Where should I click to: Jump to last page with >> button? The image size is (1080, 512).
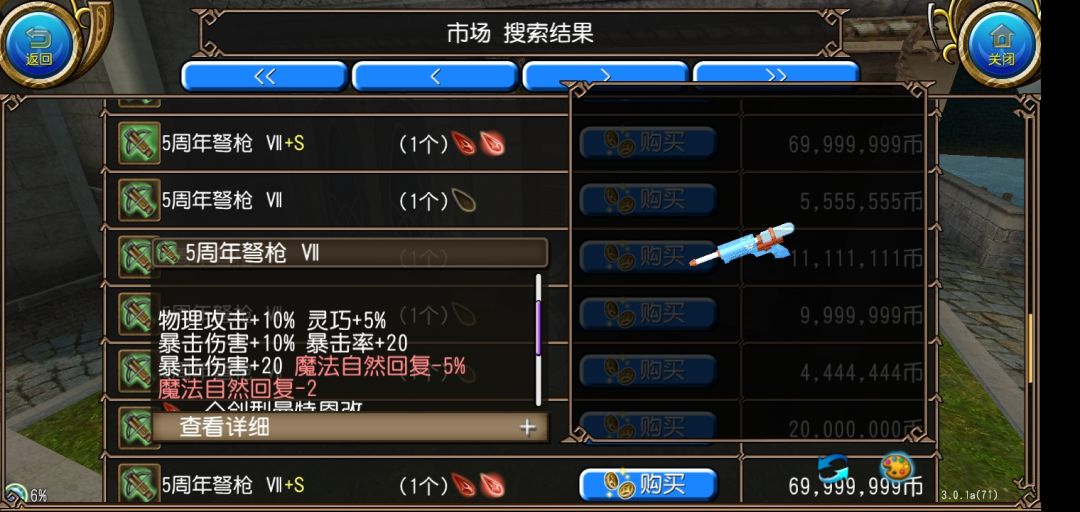point(776,73)
